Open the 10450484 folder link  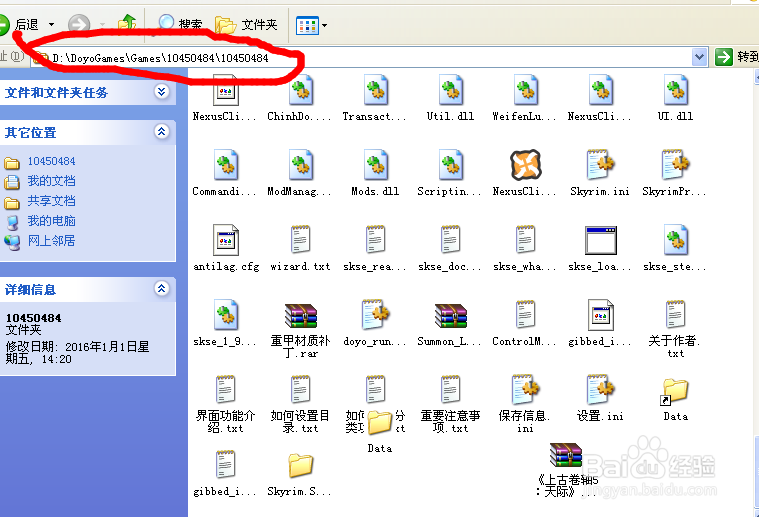tap(51, 161)
